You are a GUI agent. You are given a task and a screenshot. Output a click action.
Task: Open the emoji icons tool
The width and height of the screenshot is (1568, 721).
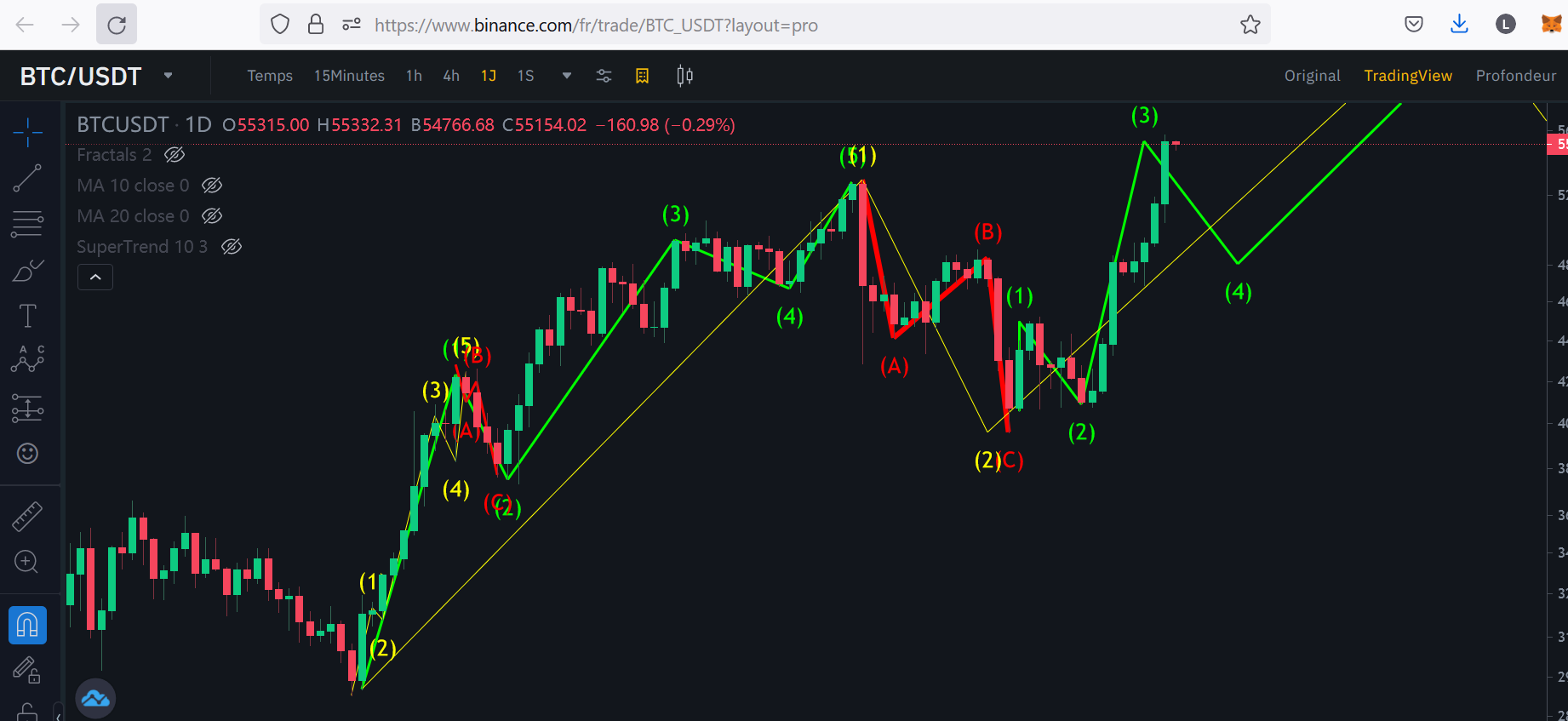[x=27, y=454]
